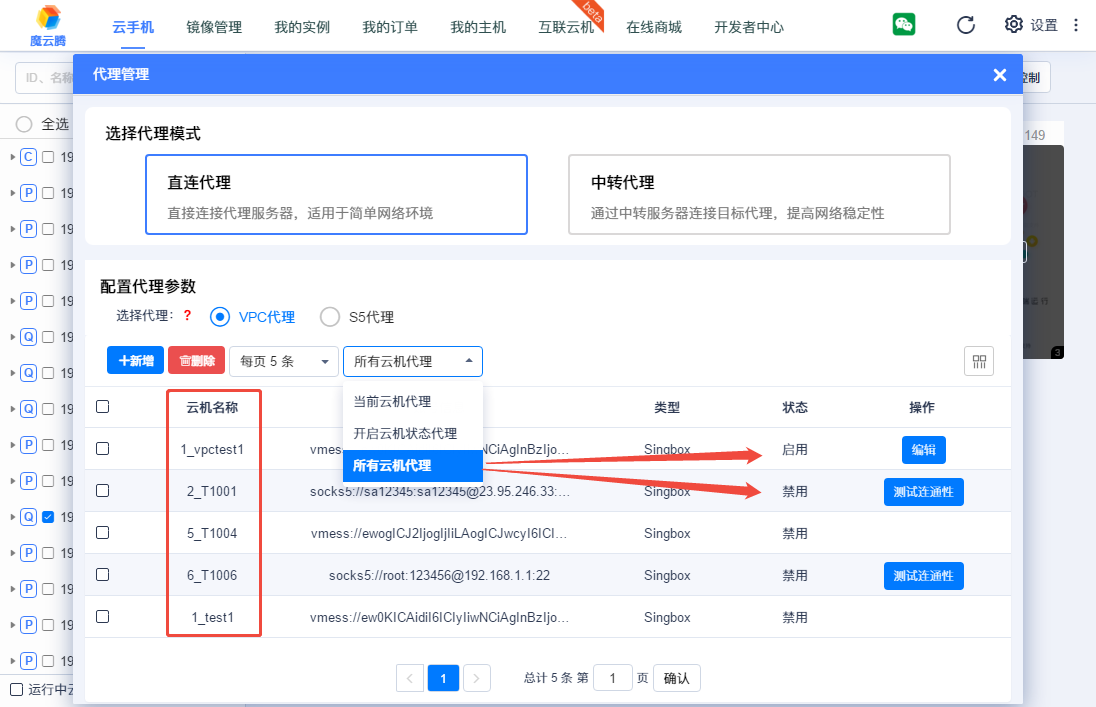The width and height of the screenshot is (1096, 707).
Task: Click the page number input field
Action: [x=613, y=678]
